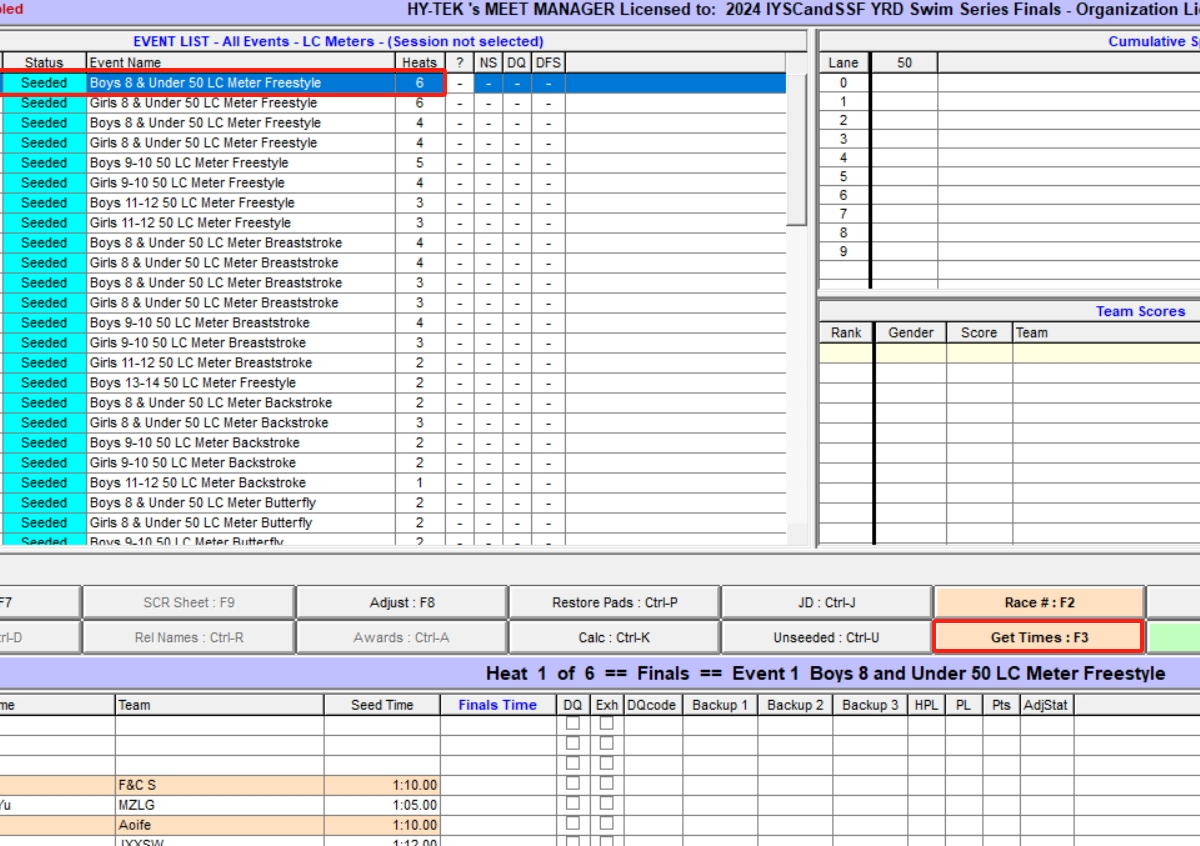1200x846 pixels.
Task: Click the Race # : F2 button
Action: [1037, 601]
